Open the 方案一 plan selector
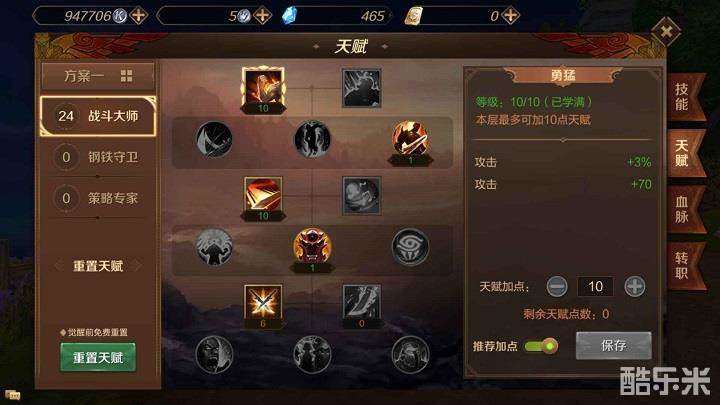The height and width of the screenshot is (405, 720). tap(98, 76)
